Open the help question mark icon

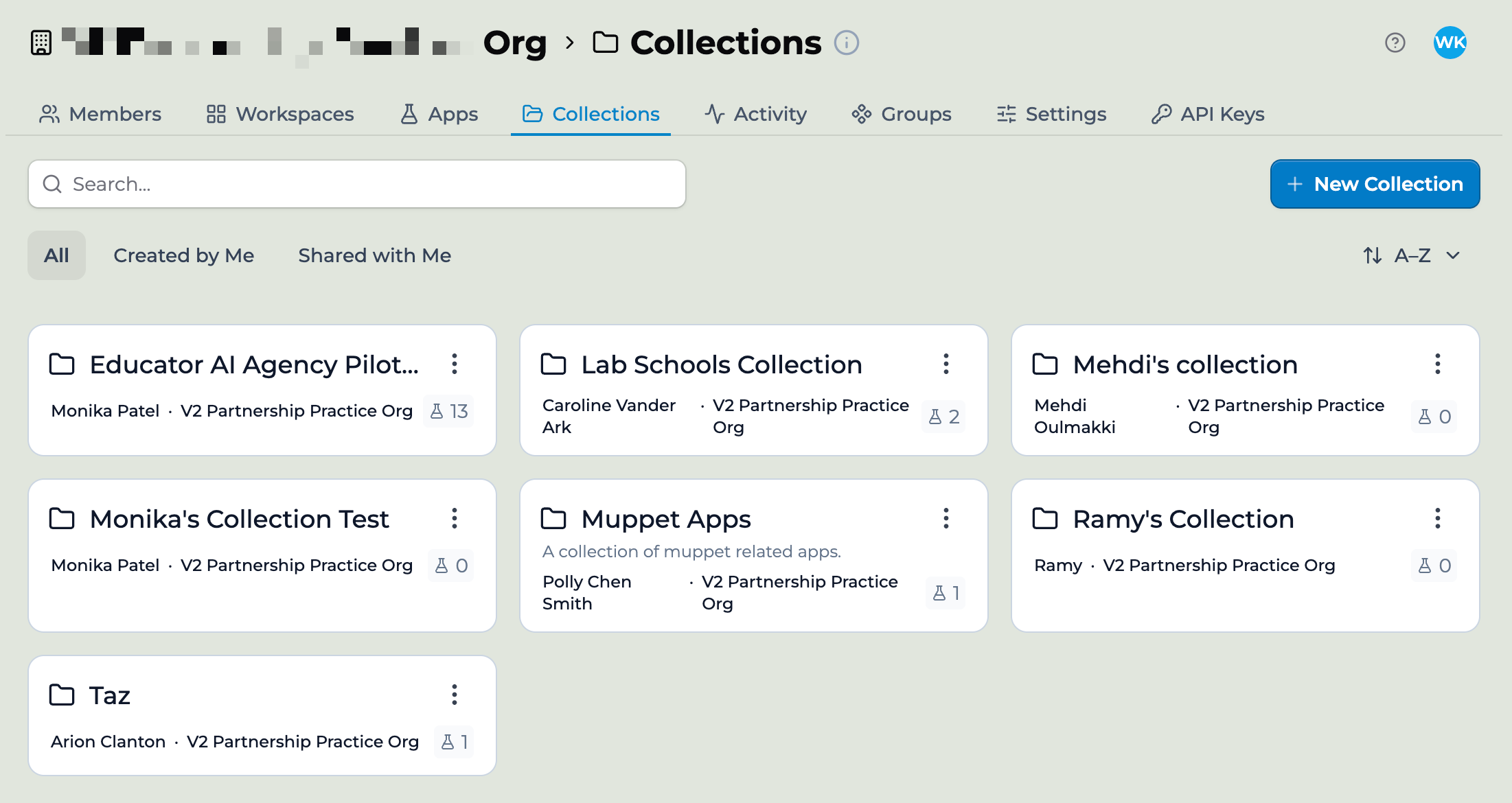(x=1395, y=43)
